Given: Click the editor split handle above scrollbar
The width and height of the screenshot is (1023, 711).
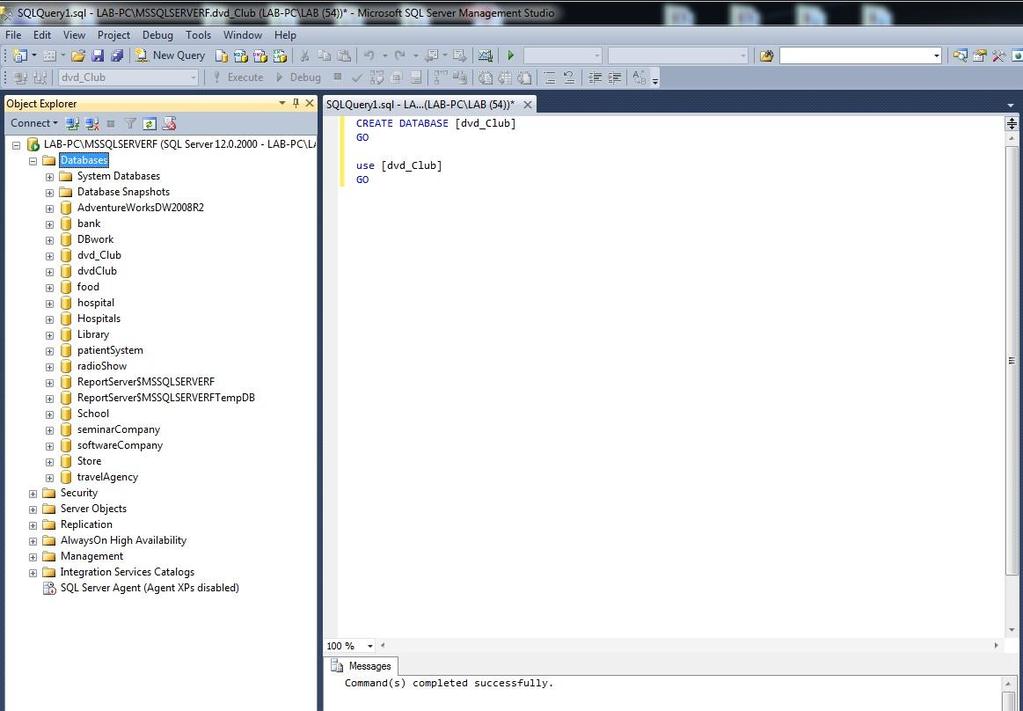Looking at the screenshot, I should [x=1012, y=123].
